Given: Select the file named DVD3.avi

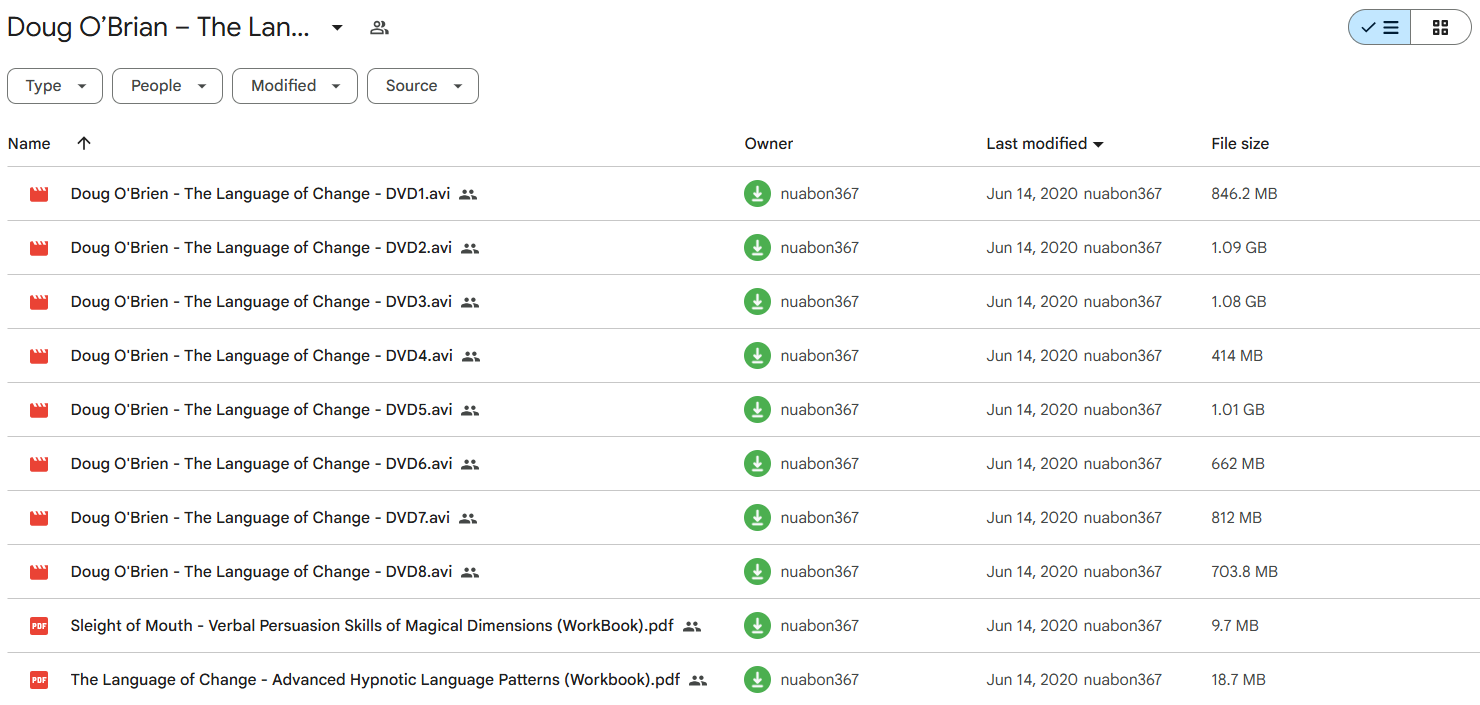Looking at the screenshot, I should coord(261,302).
